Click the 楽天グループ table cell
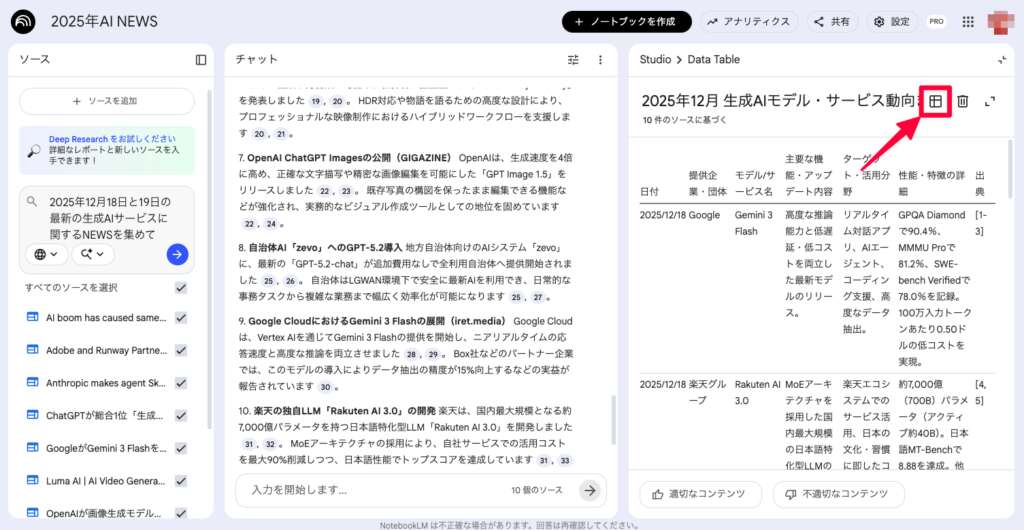The height and width of the screenshot is (530, 1024). point(707,392)
